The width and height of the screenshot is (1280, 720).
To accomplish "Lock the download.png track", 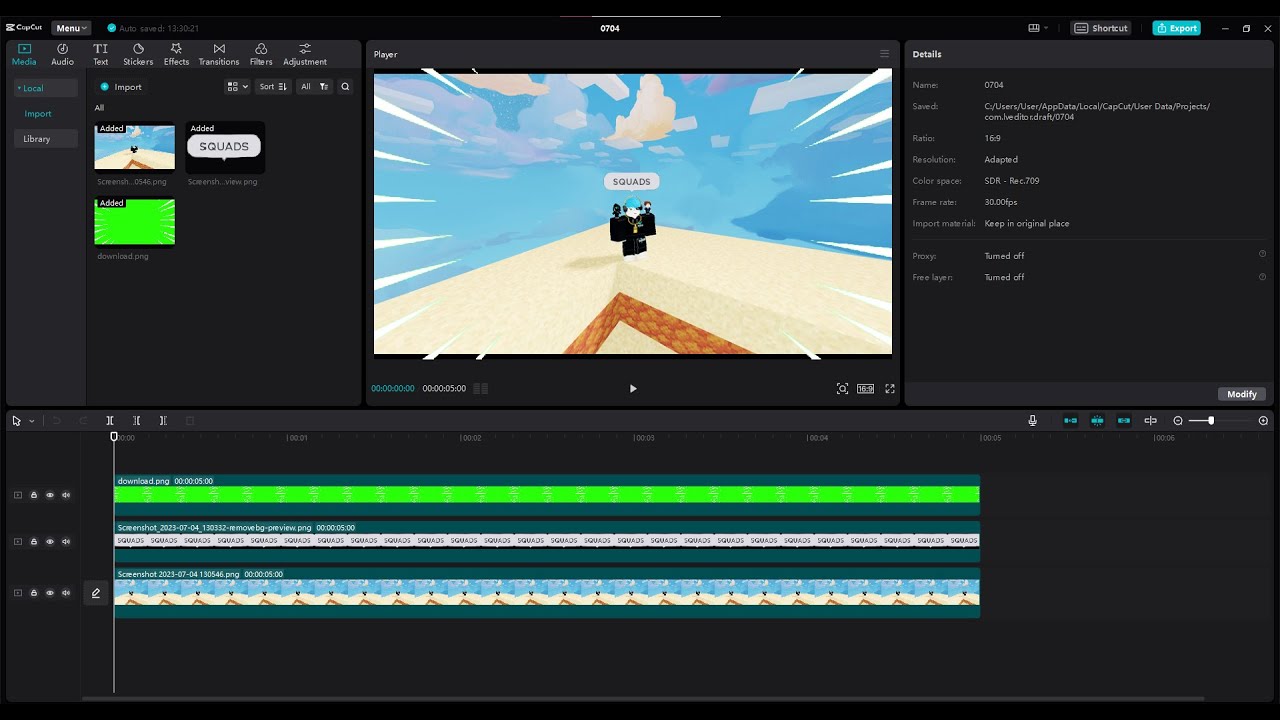I will (34, 495).
